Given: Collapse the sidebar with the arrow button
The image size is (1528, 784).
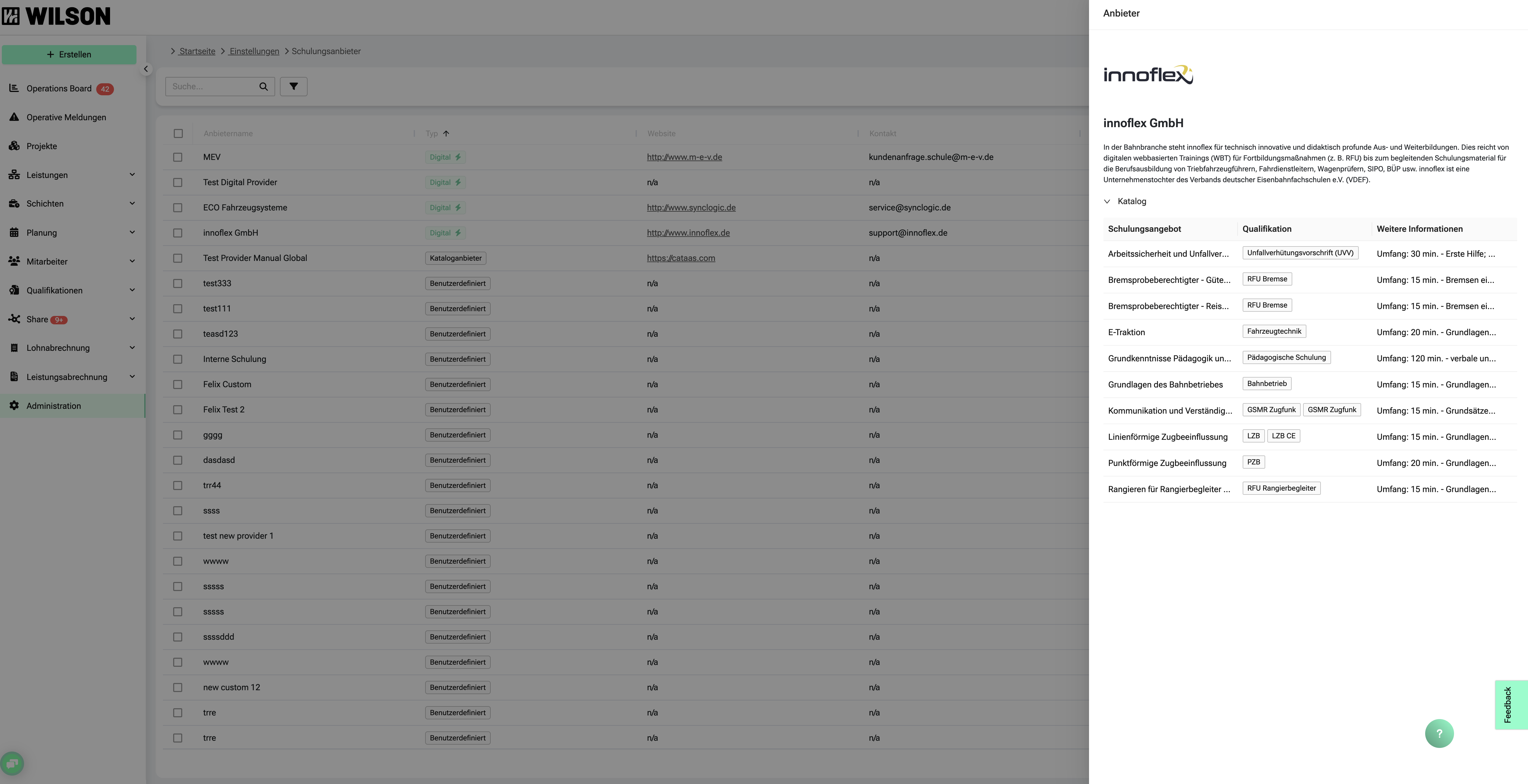Looking at the screenshot, I should click(146, 69).
